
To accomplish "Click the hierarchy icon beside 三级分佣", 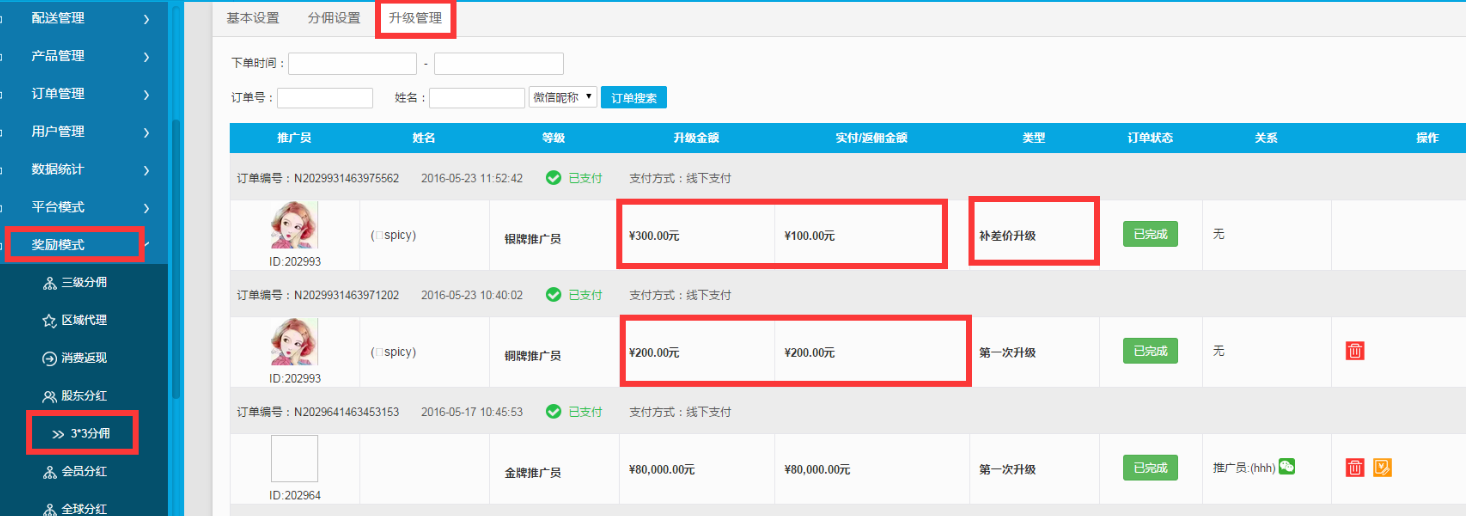I will [49, 283].
